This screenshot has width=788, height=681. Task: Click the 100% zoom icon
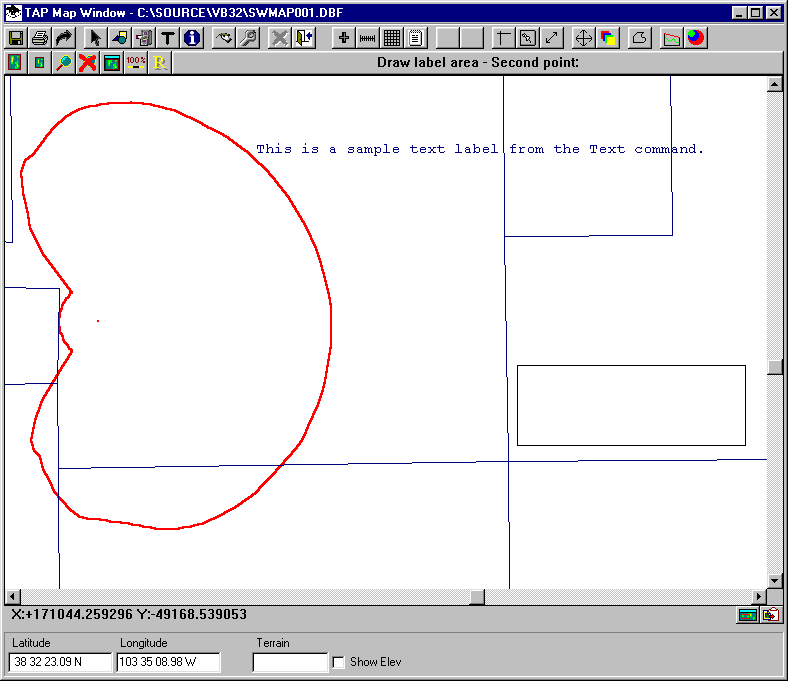pos(136,63)
